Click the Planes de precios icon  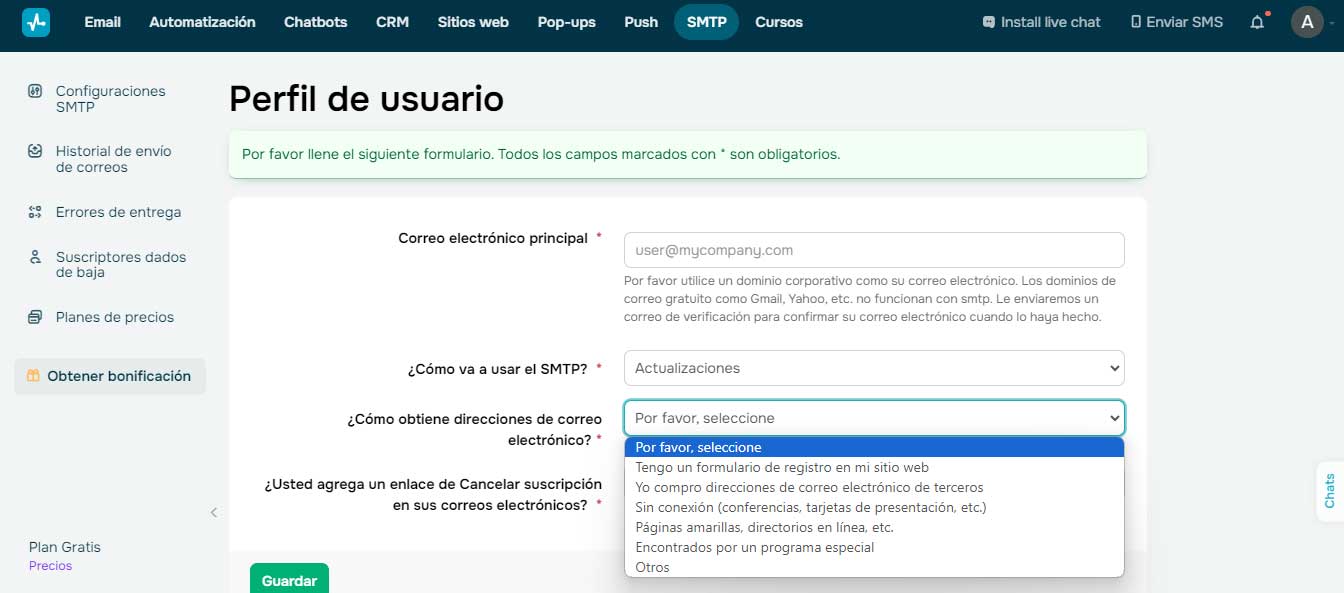35,317
